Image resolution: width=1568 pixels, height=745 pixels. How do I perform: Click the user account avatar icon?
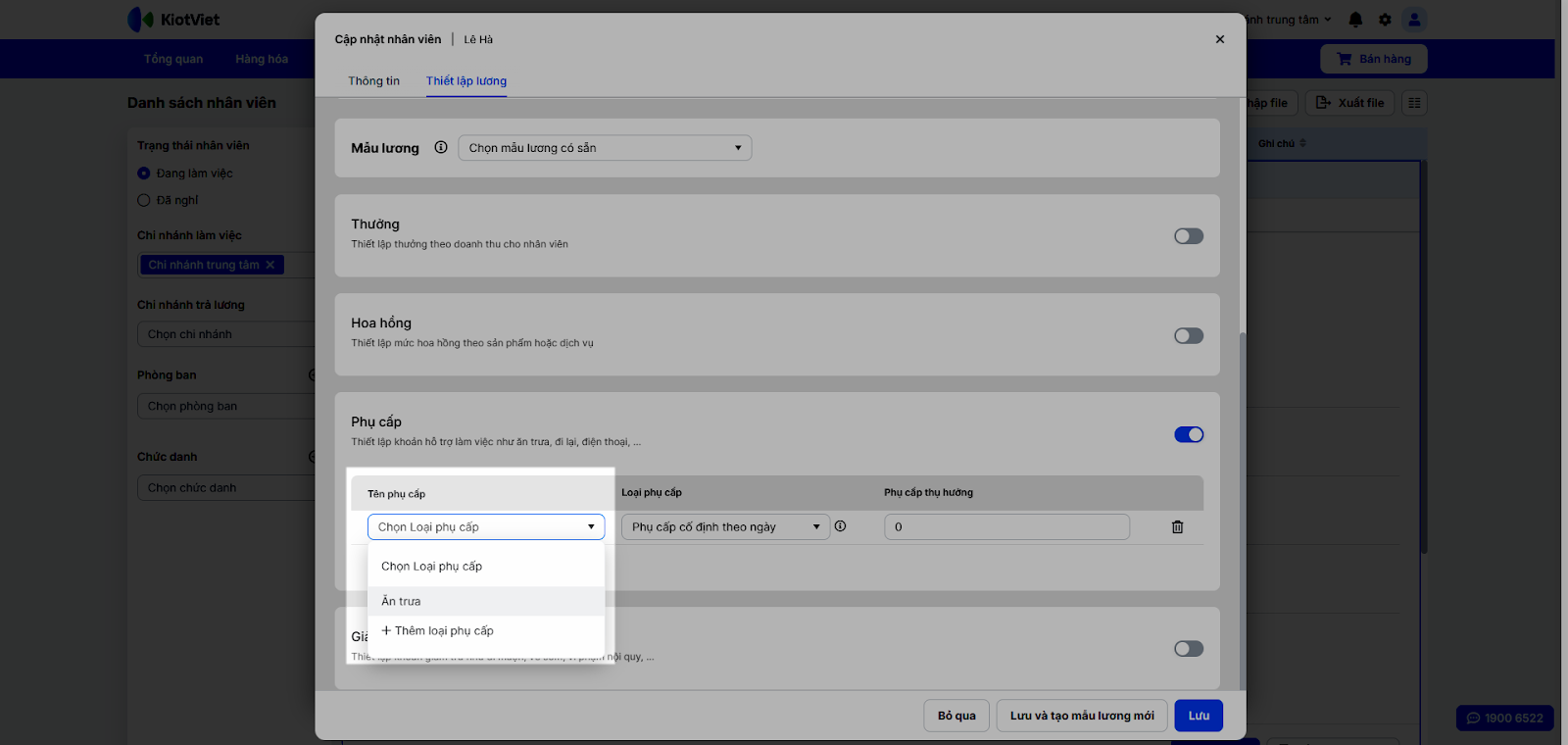pyautogui.click(x=1413, y=20)
